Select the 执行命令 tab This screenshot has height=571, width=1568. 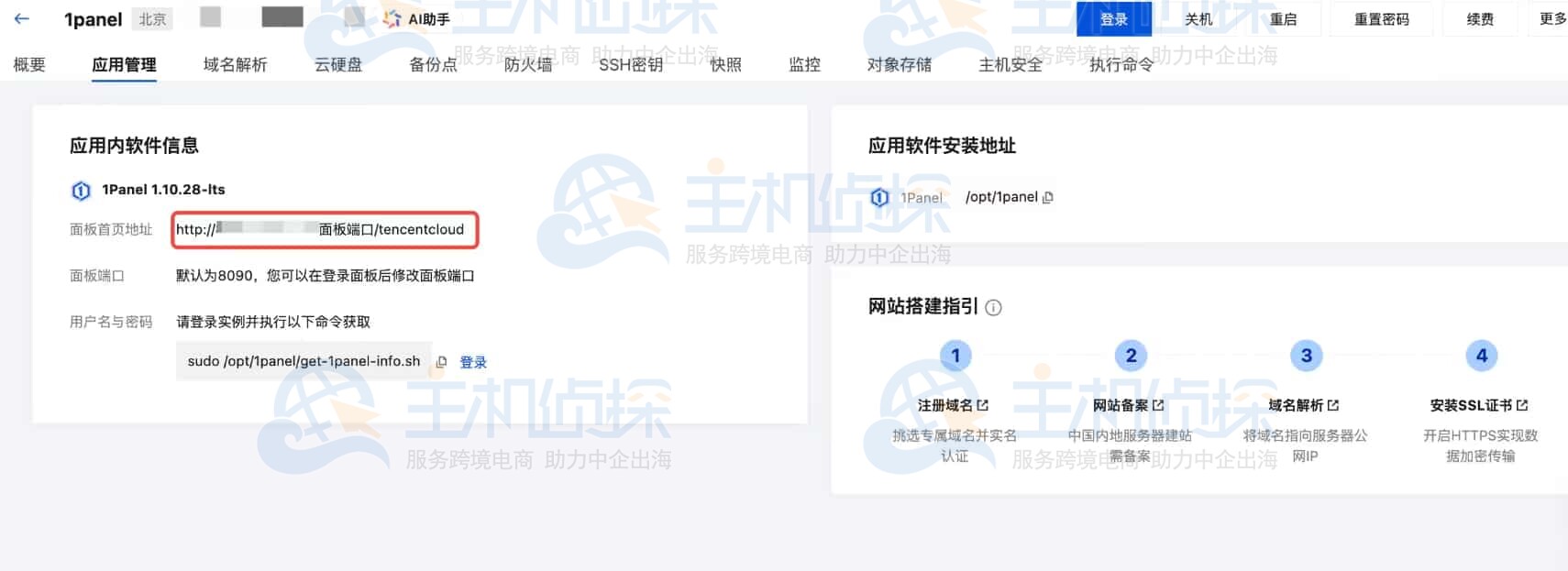(1121, 65)
